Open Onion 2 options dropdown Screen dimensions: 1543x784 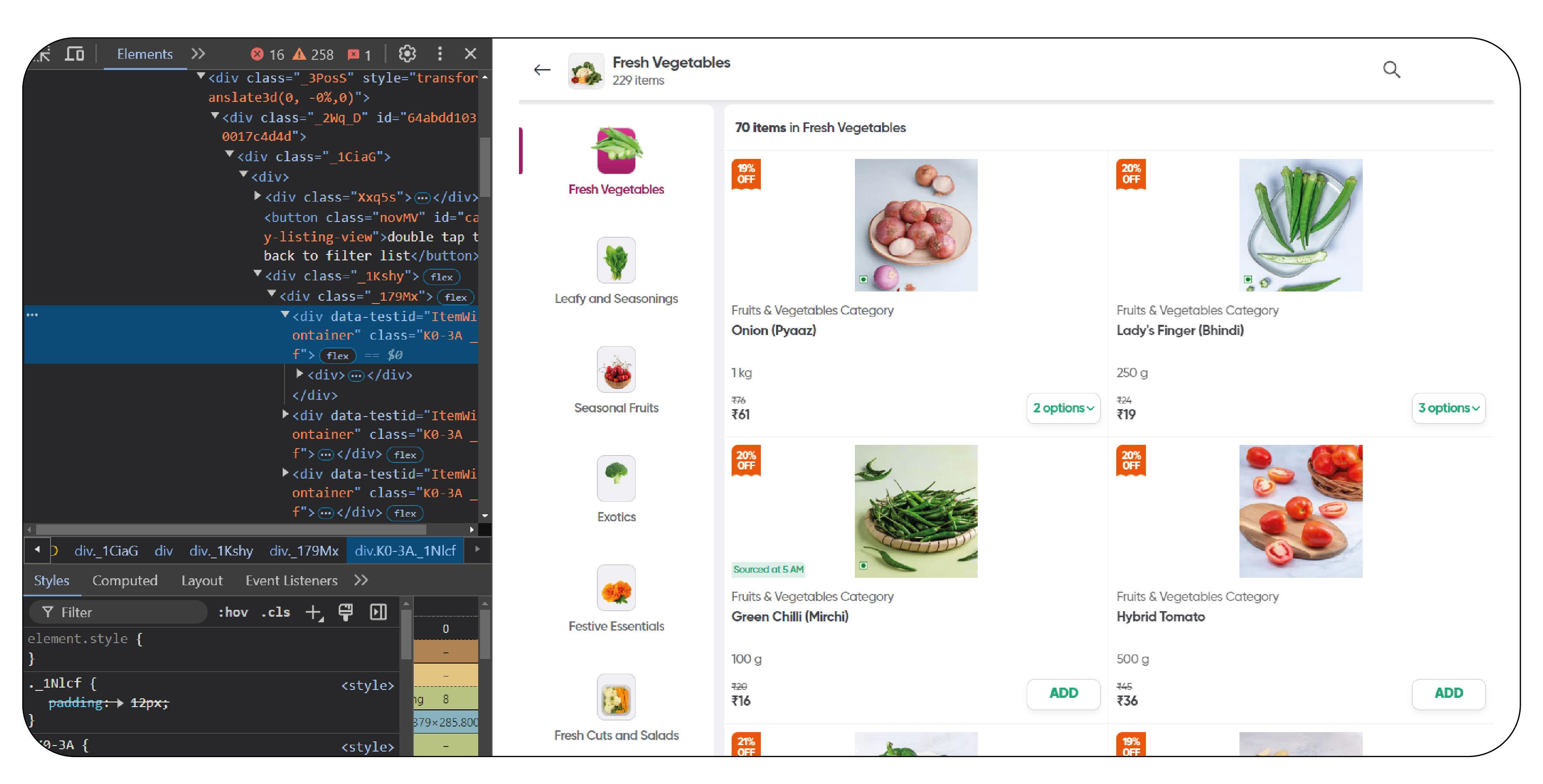click(1063, 408)
